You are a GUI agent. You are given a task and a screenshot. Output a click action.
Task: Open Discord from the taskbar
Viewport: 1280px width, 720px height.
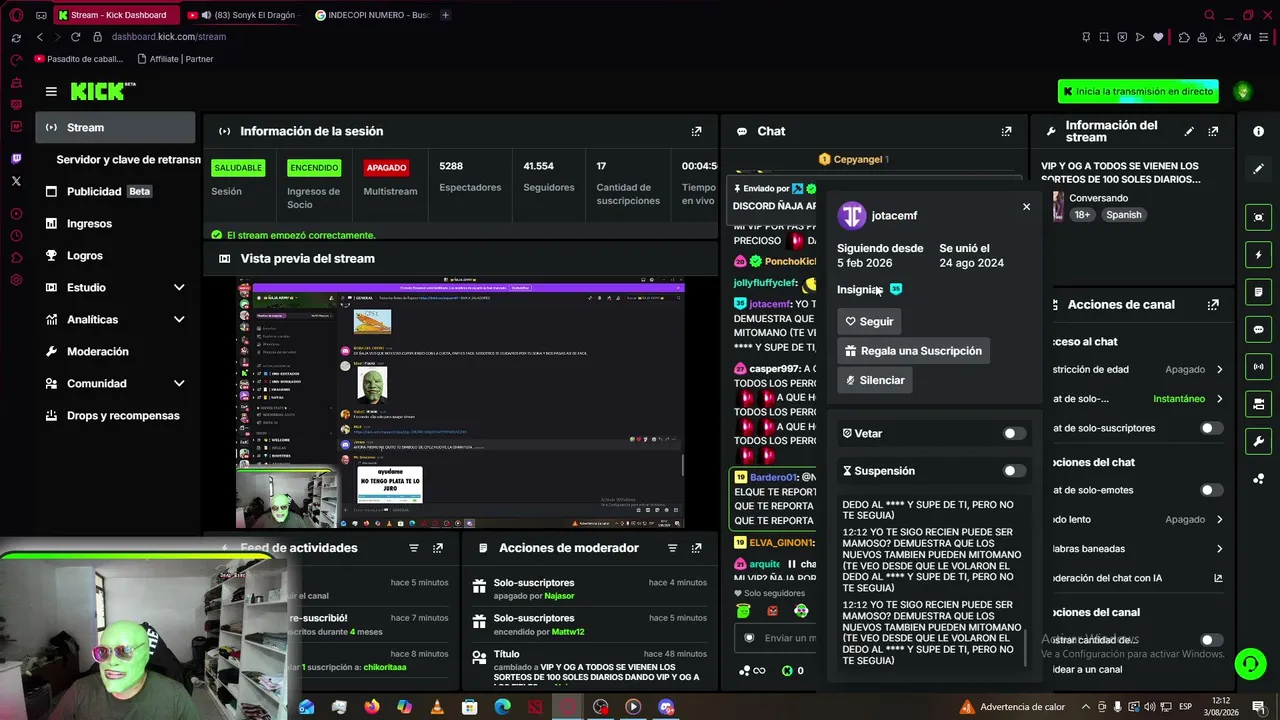tap(666, 707)
